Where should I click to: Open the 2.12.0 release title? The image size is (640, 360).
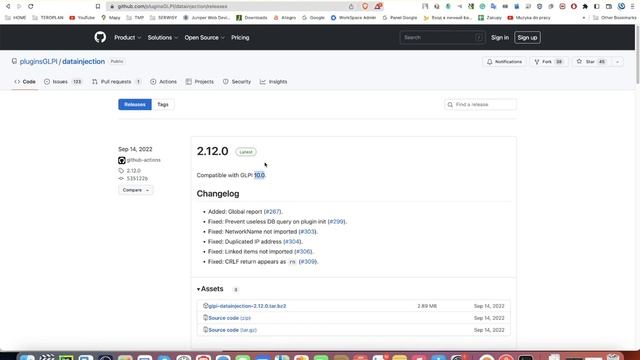point(212,151)
